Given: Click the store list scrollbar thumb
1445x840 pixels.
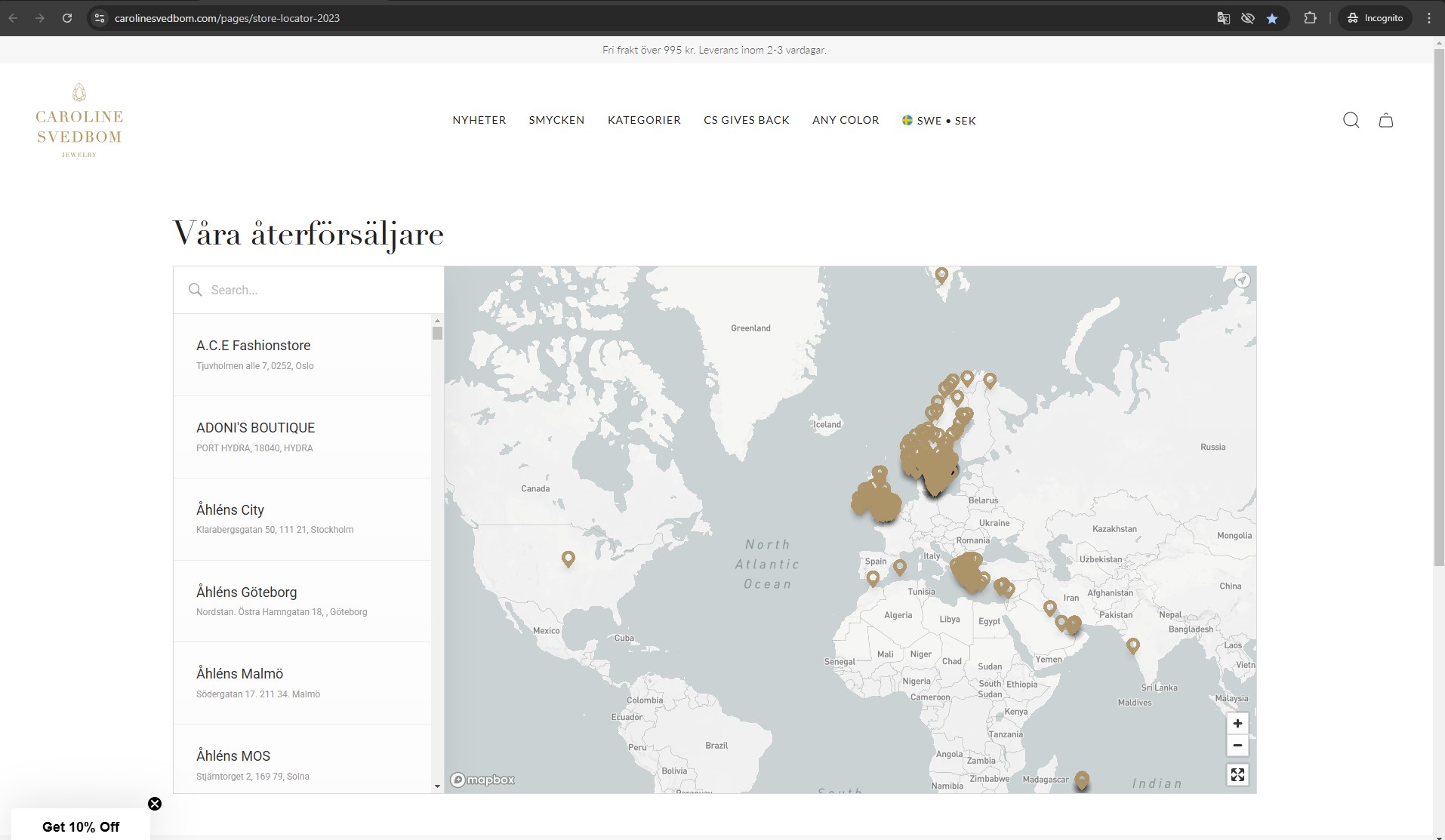Looking at the screenshot, I should click(437, 333).
